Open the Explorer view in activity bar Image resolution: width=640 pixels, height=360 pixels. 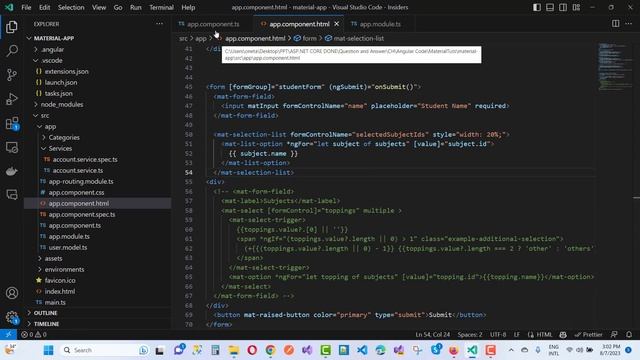coord(12,27)
